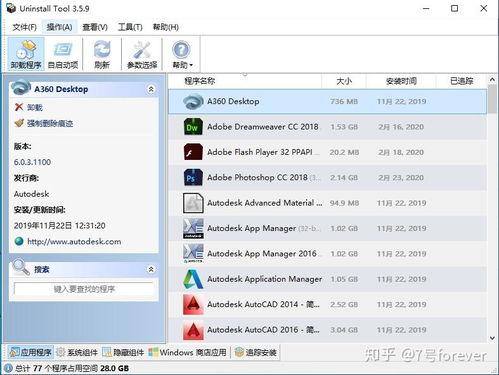
Task: Open the Startup items tool (自启动项)
Action: (63, 54)
